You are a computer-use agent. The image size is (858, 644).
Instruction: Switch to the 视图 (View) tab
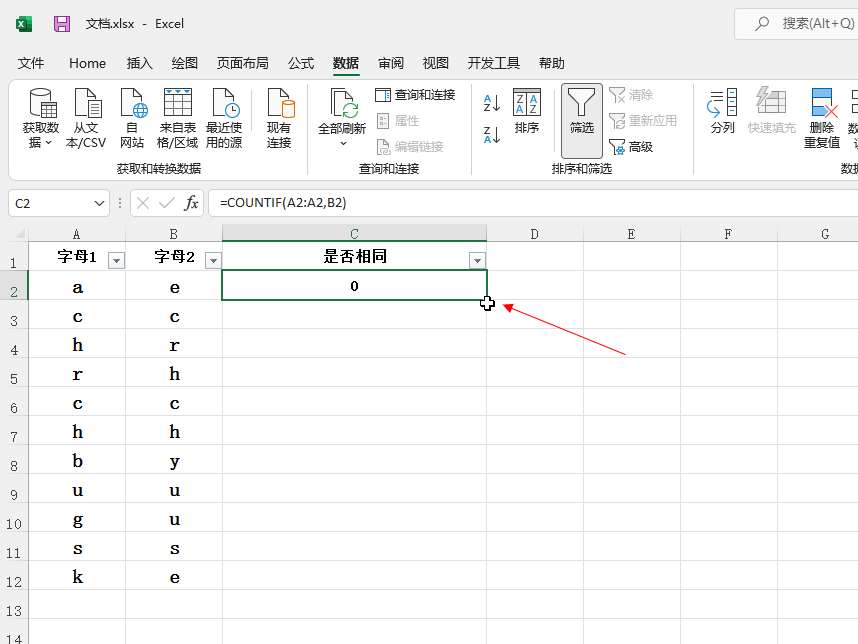pos(436,63)
